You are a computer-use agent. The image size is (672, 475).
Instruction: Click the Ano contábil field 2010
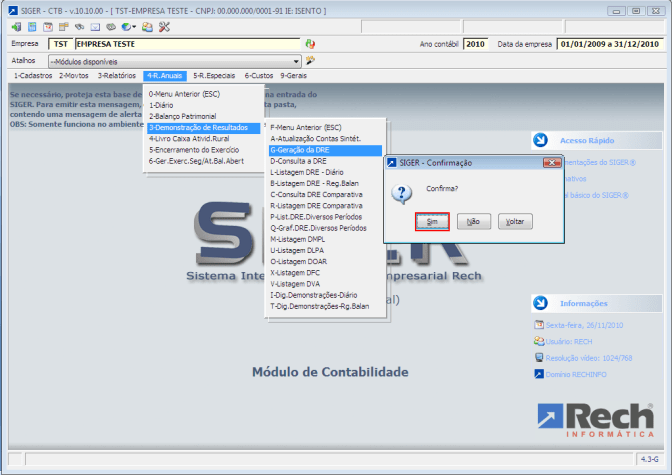(475, 44)
